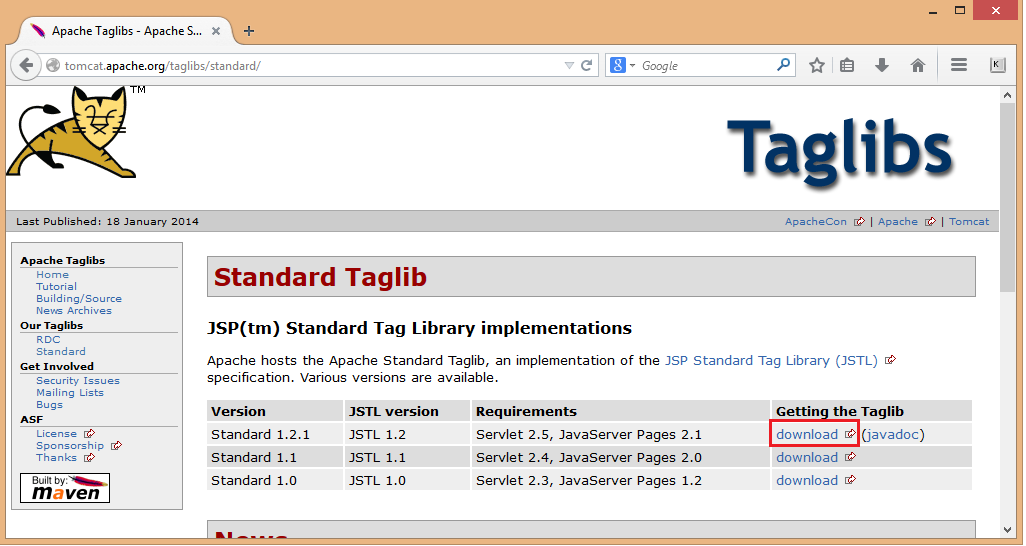Screen dimensions: 1026x546
Task: Open the Thanks link
Action: (x=56, y=458)
